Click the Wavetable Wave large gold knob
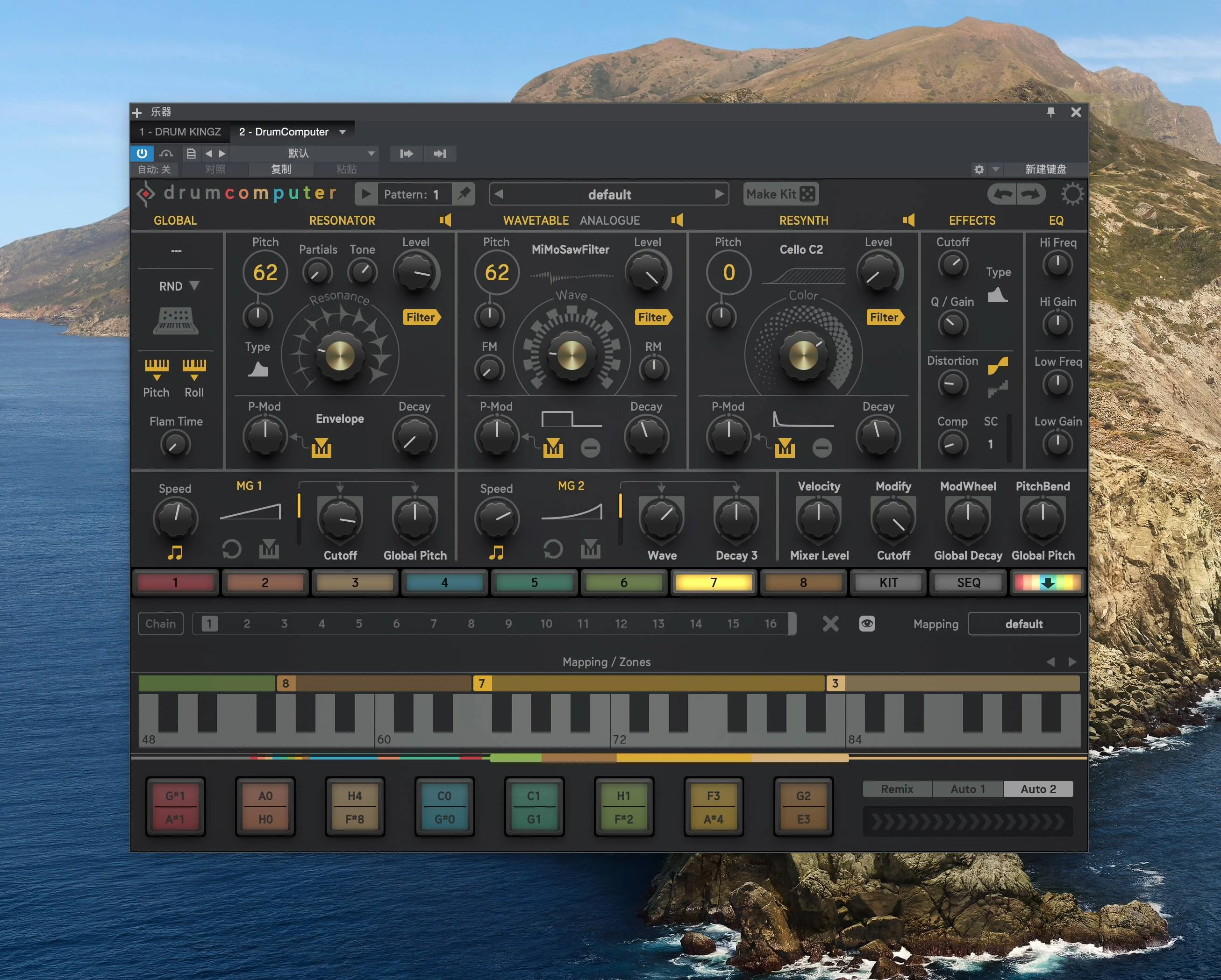The height and width of the screenshot is (980, 1221). pos(571,355)
